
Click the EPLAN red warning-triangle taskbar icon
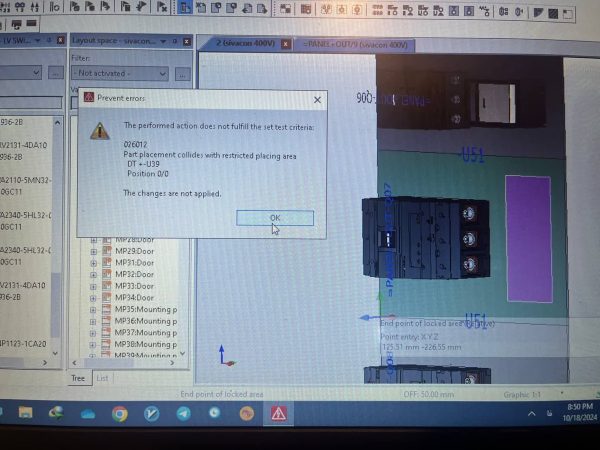click(x=278, y=414)
